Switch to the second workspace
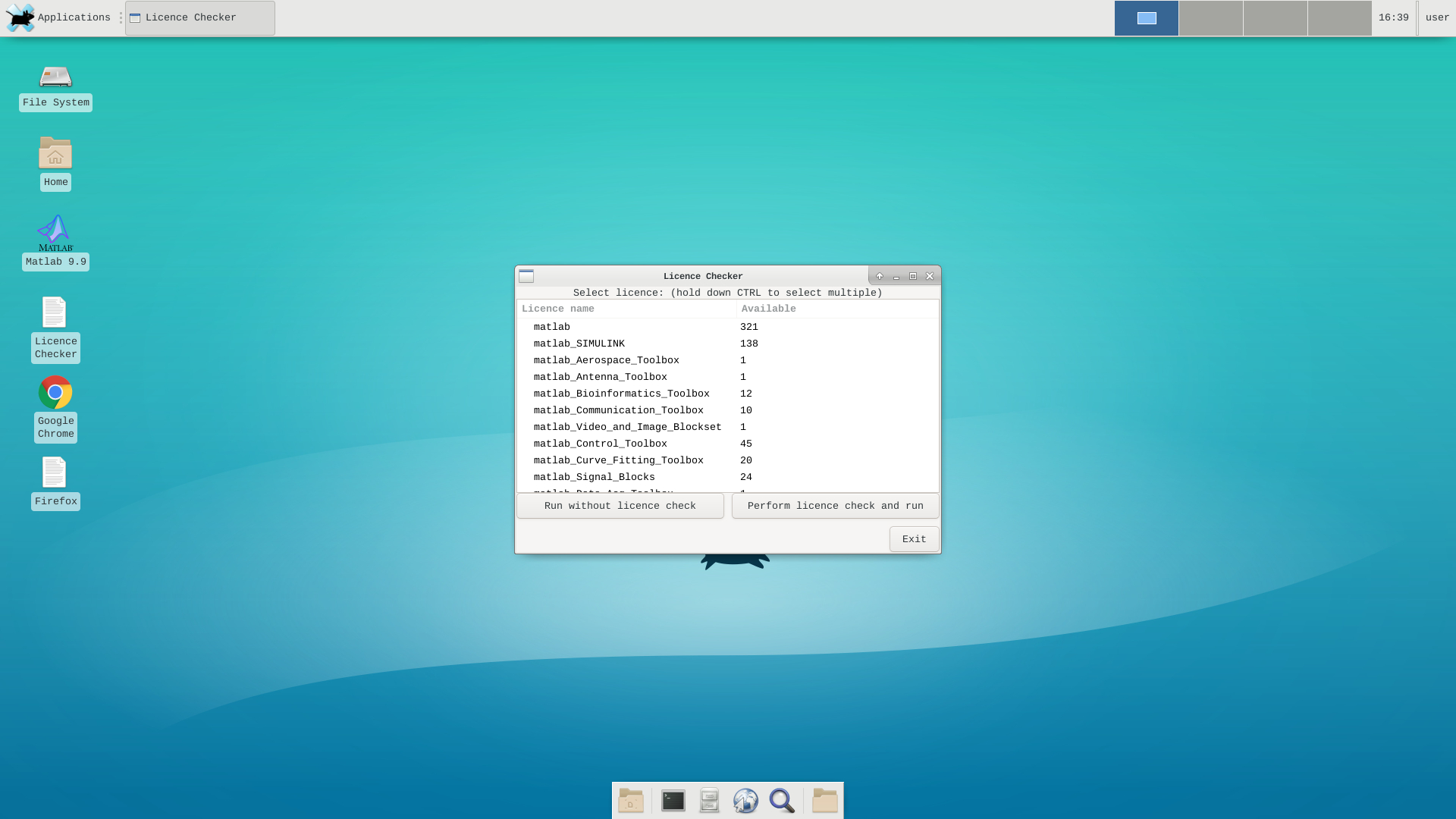 1210,17
